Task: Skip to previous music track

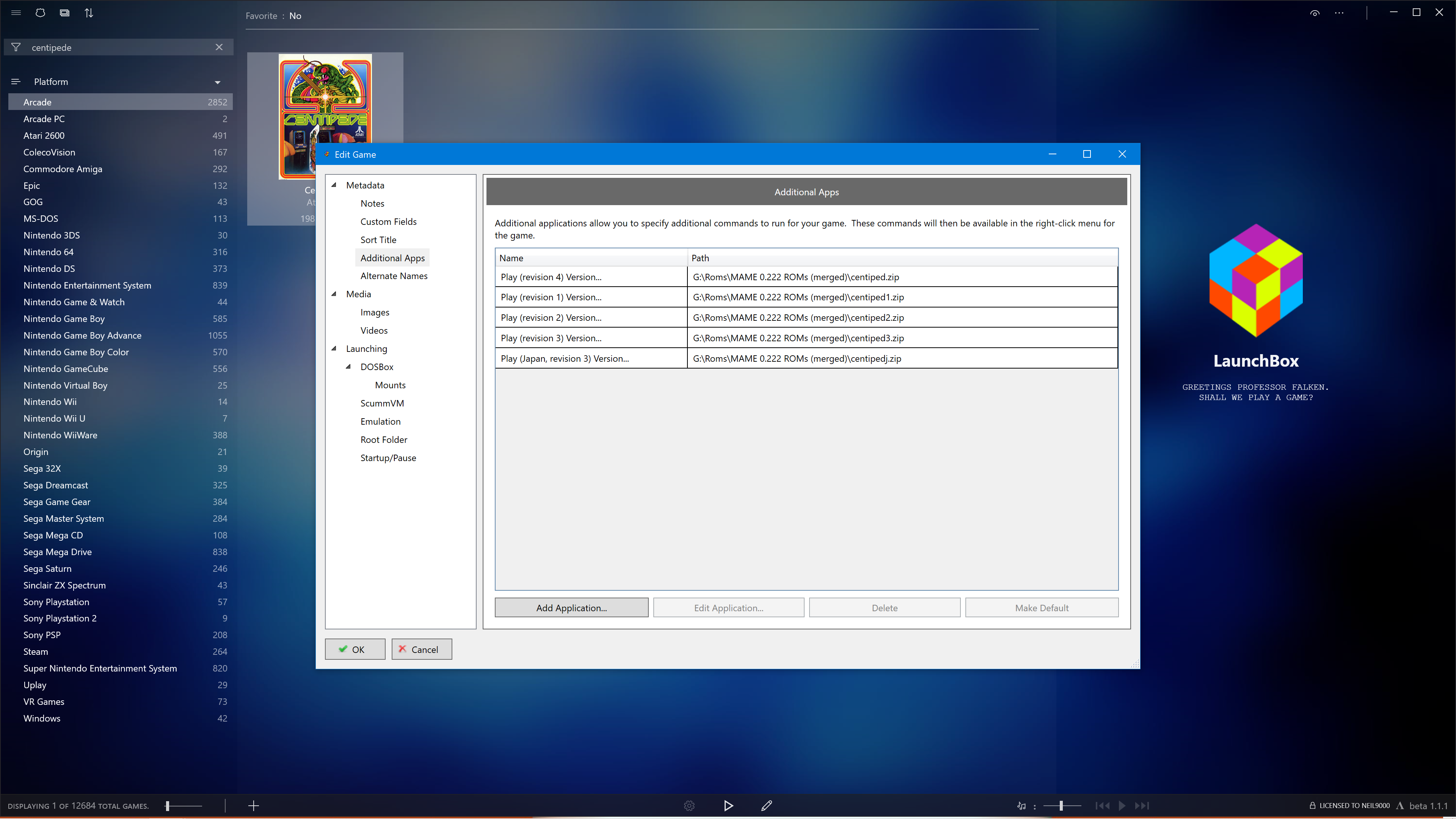Action: [1102, 805]
